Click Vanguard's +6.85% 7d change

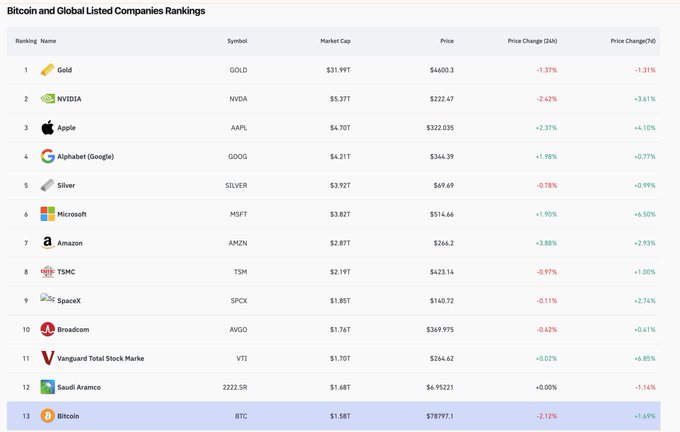[x=645, y=358]
